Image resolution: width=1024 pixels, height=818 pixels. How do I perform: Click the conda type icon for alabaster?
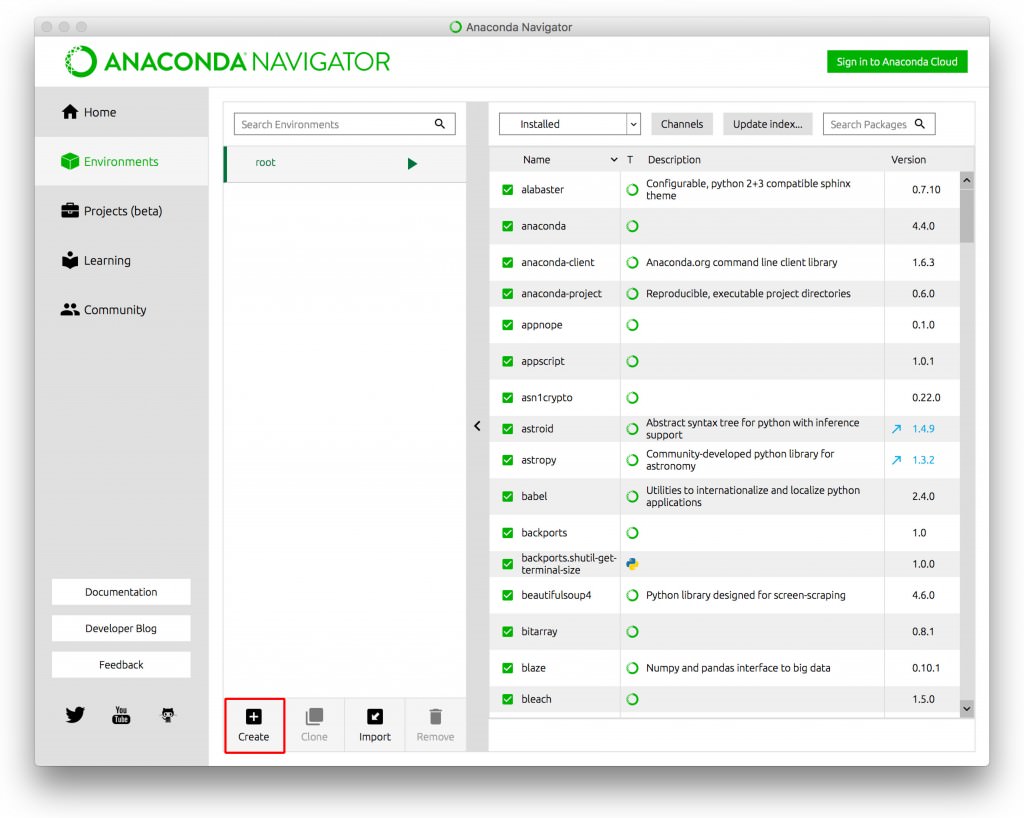pyautogui.click(x=632, y=190)
